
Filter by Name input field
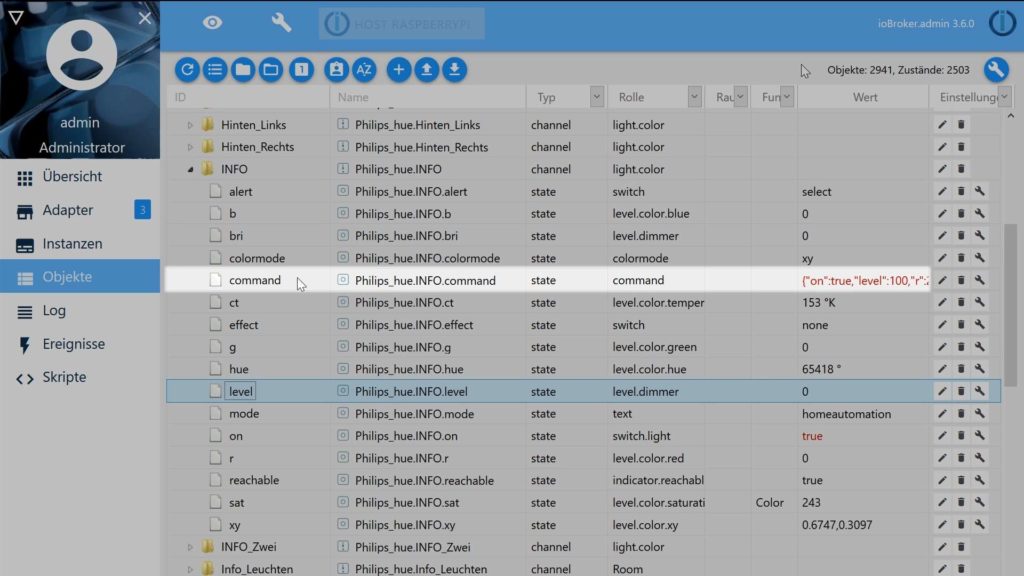428,97
